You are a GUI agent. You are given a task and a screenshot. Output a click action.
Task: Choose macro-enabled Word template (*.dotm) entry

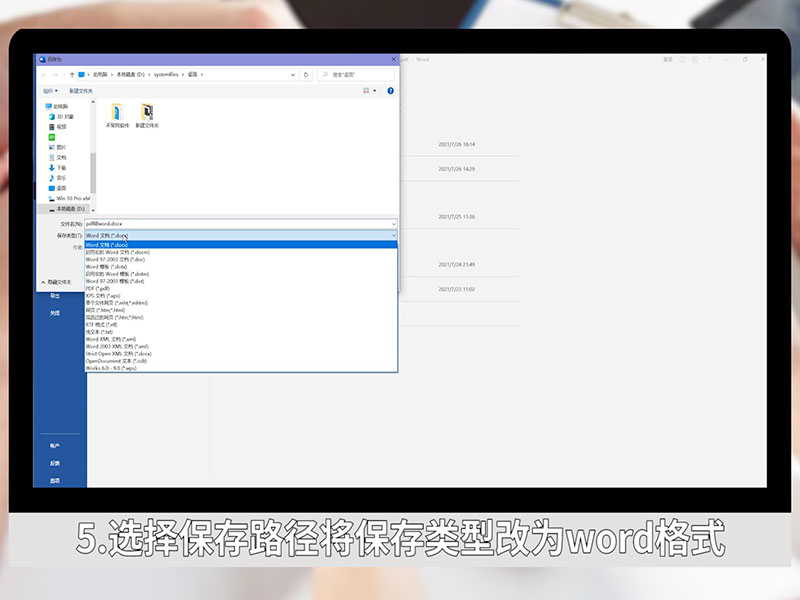[x=241, y=274]
